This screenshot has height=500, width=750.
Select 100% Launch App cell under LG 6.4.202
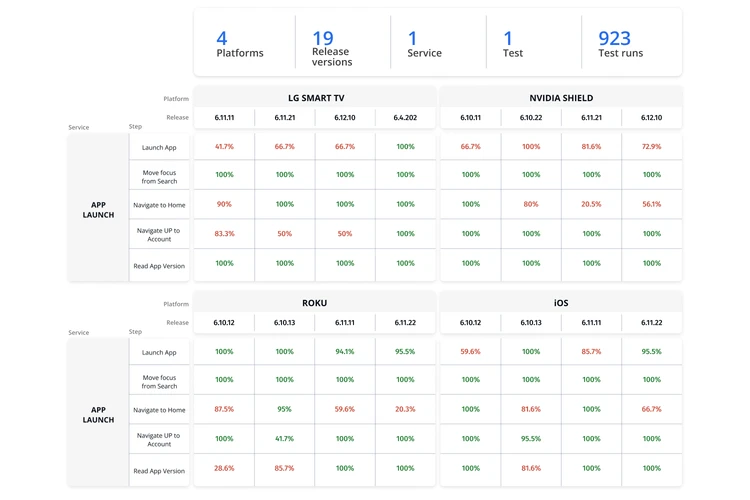point(405,146)
